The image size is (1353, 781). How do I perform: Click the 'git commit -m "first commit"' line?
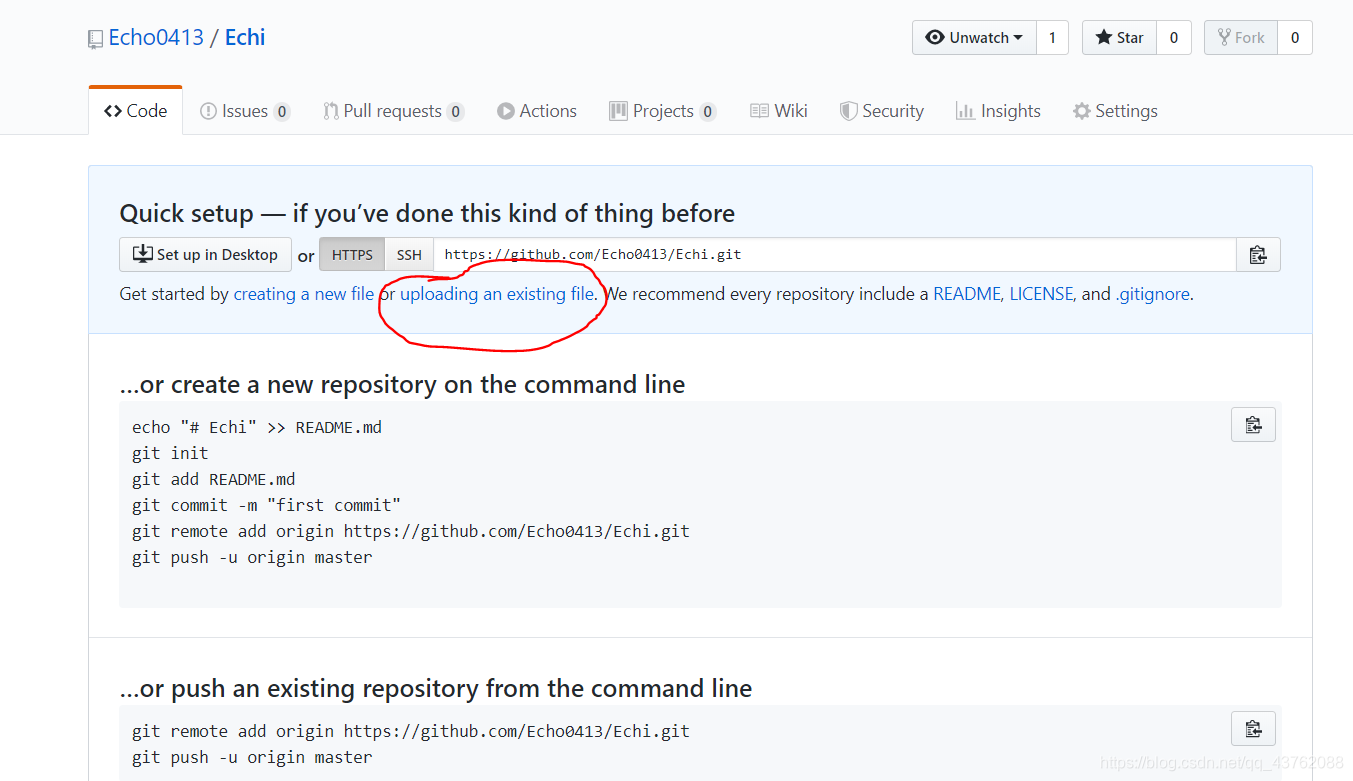point(266,505)
